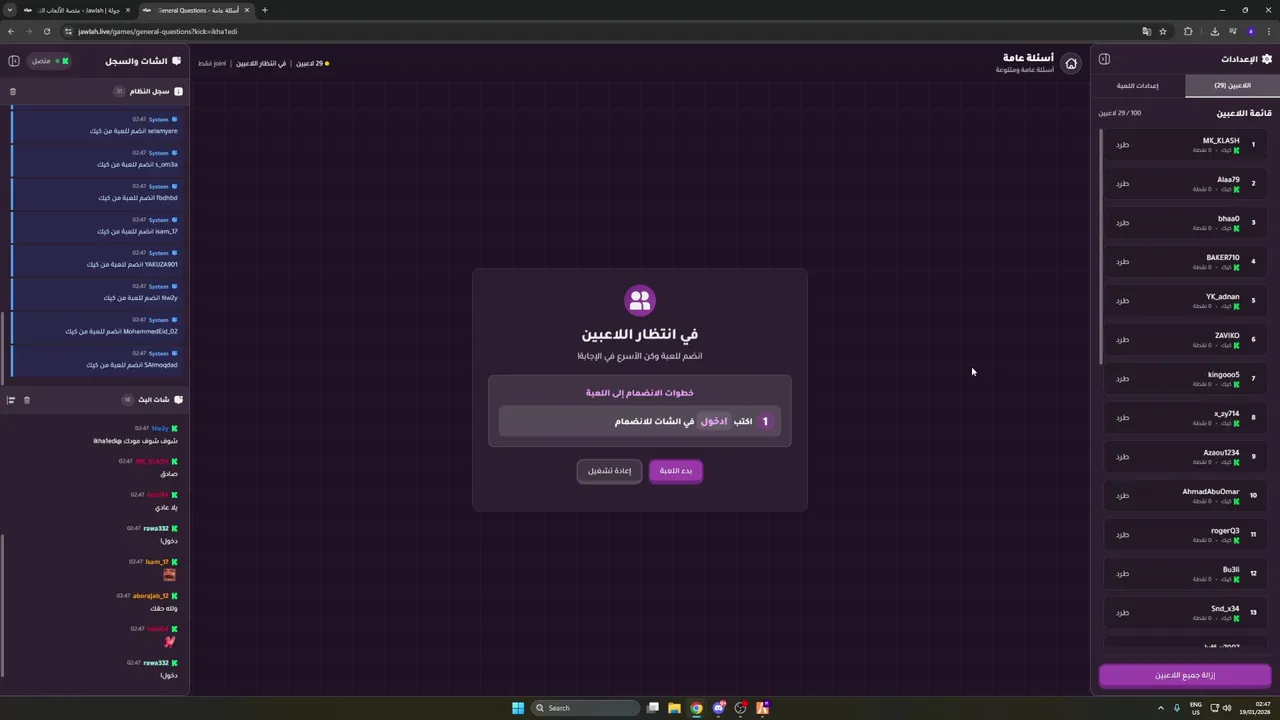Open the browser profile avatar
The image size is (1280, 720).
pos(1250,31)
